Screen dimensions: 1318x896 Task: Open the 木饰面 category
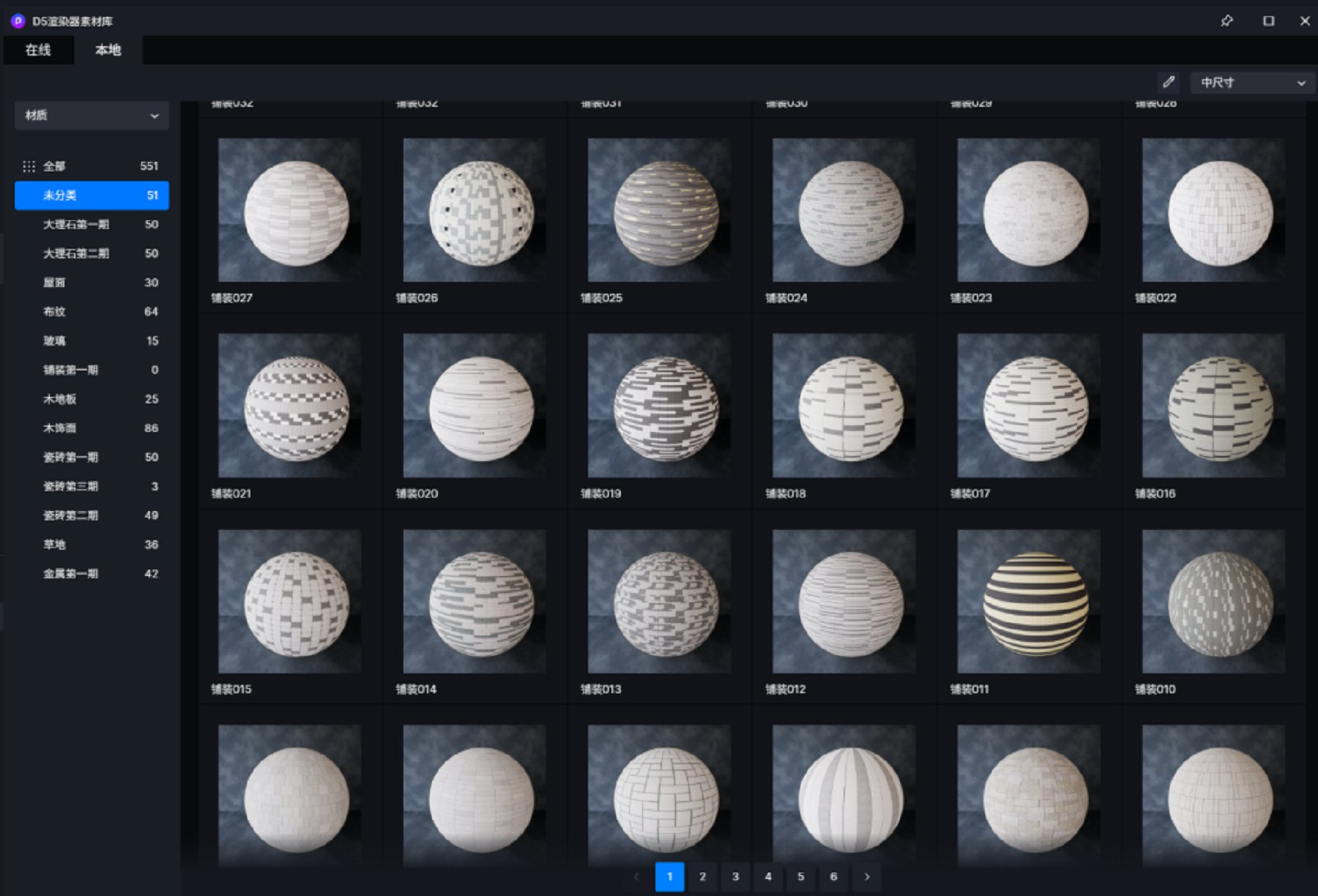coord(60,428)
